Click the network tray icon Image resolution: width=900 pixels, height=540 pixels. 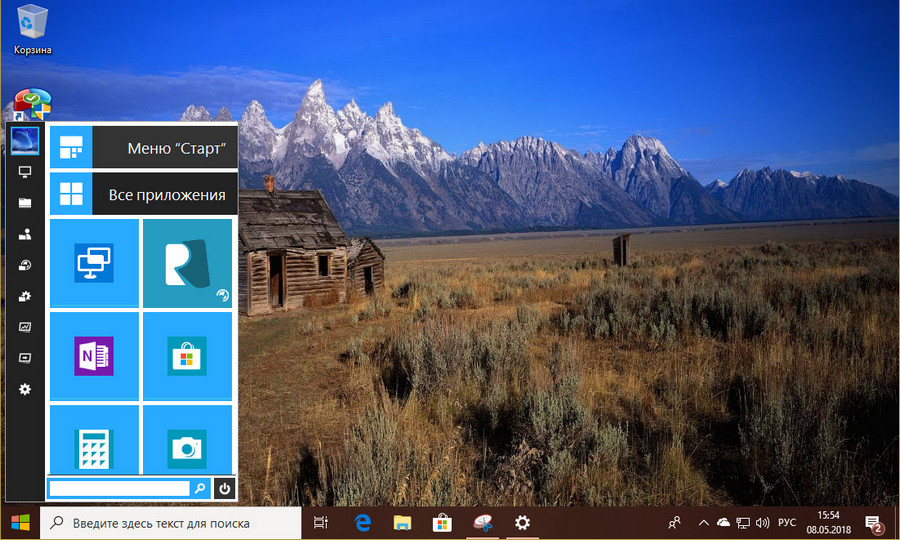743,523
